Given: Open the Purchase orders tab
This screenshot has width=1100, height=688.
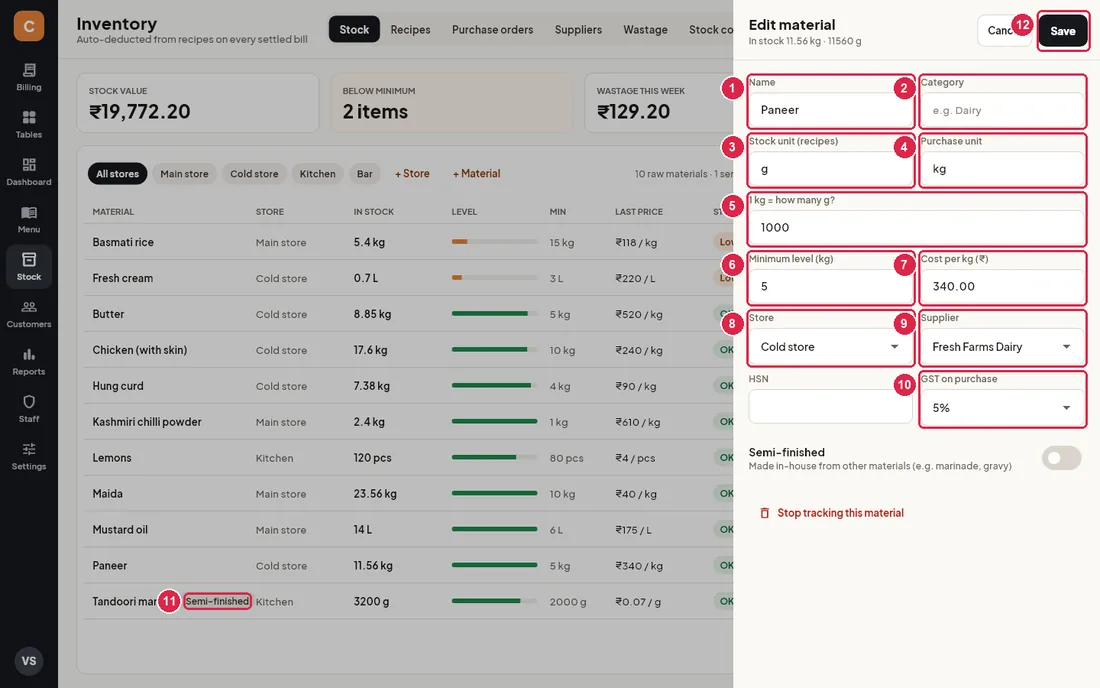Looking at the screenshot, I should [x=492, y=29].
